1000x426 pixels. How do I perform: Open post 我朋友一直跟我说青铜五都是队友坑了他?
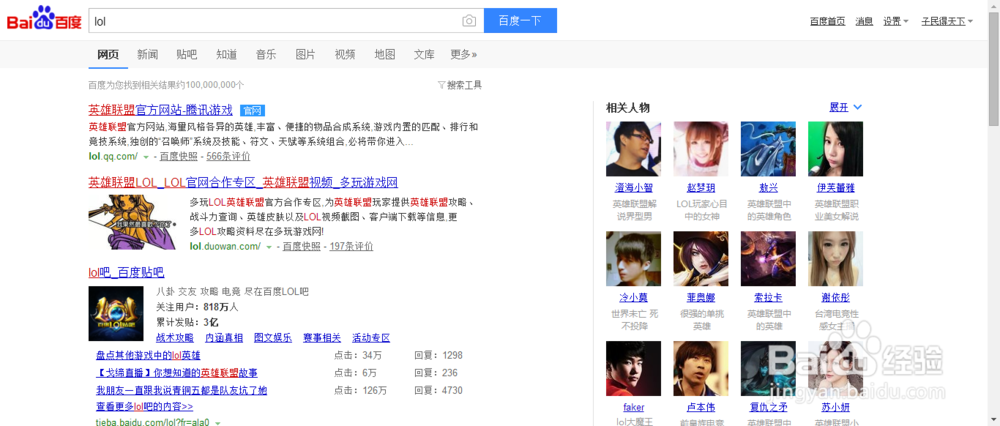tap(181, 390)
